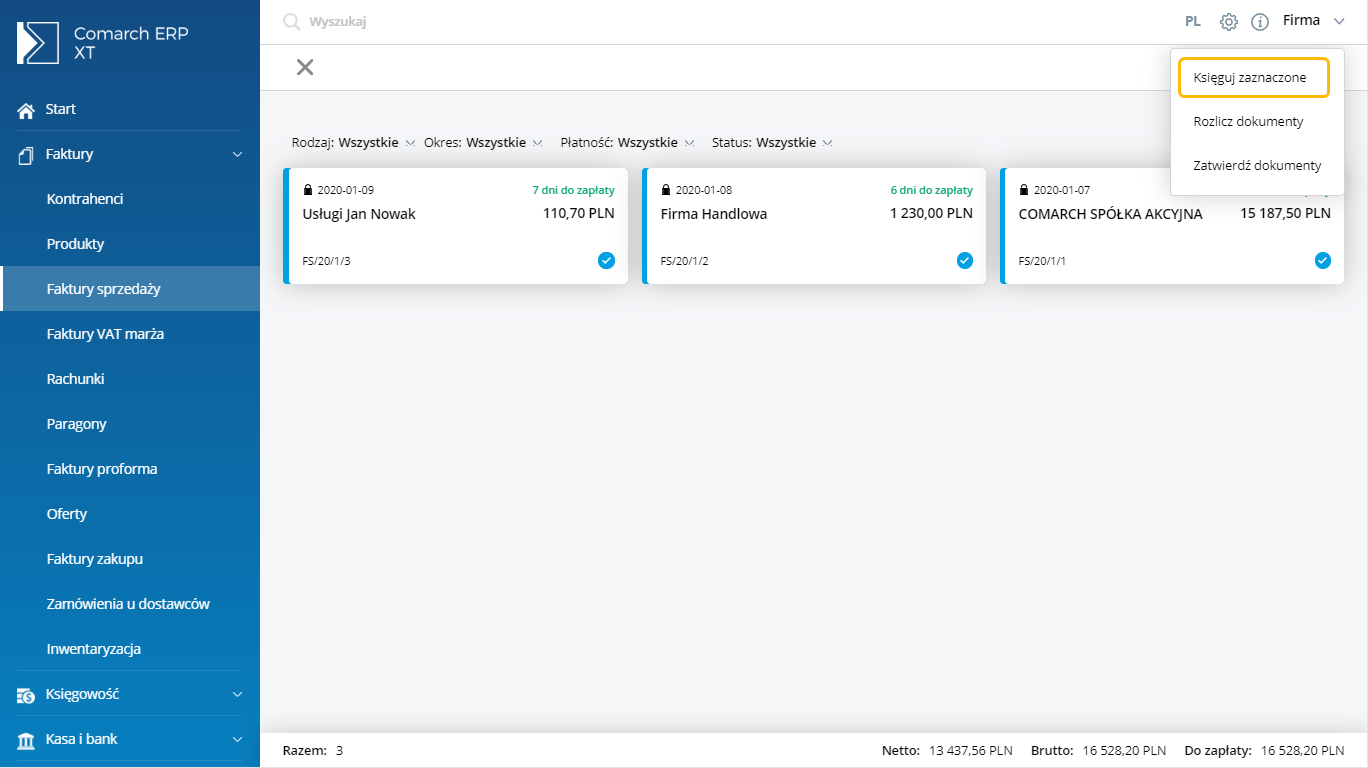
Task: Click the Faktury documents icon
Action: [27, 155]
